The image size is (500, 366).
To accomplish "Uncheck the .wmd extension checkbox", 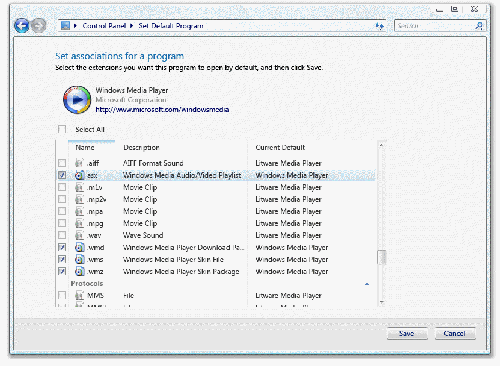I will point(62,247).
